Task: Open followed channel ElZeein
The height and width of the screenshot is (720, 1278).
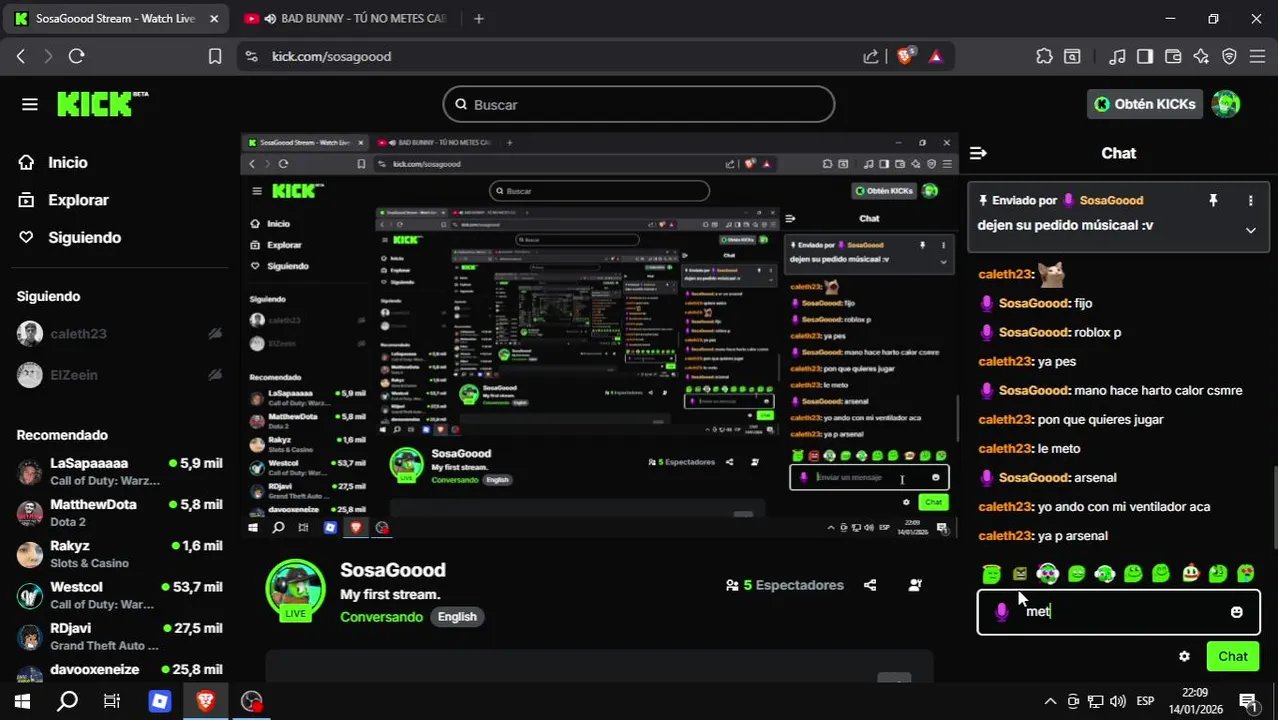Action: point(120,375)
